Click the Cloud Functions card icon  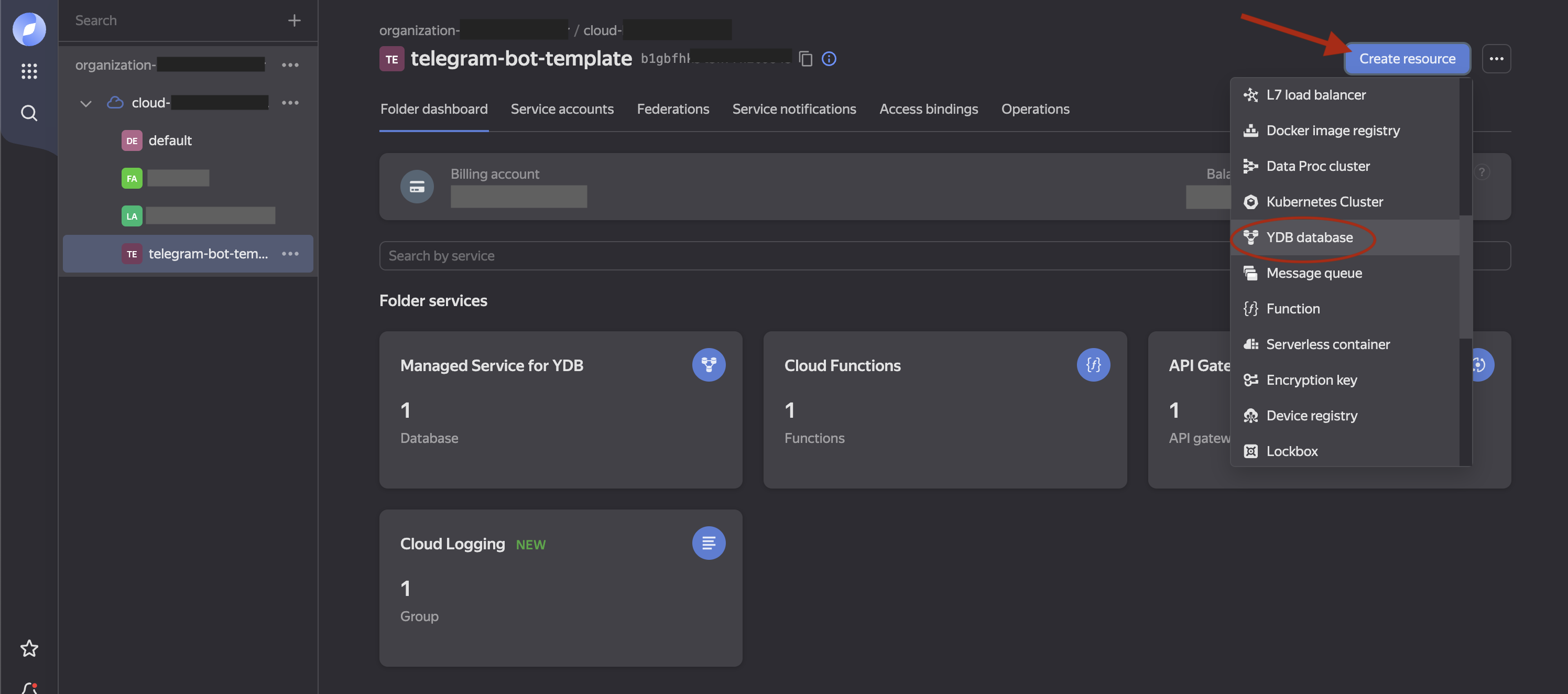(x=1093, y=365)
